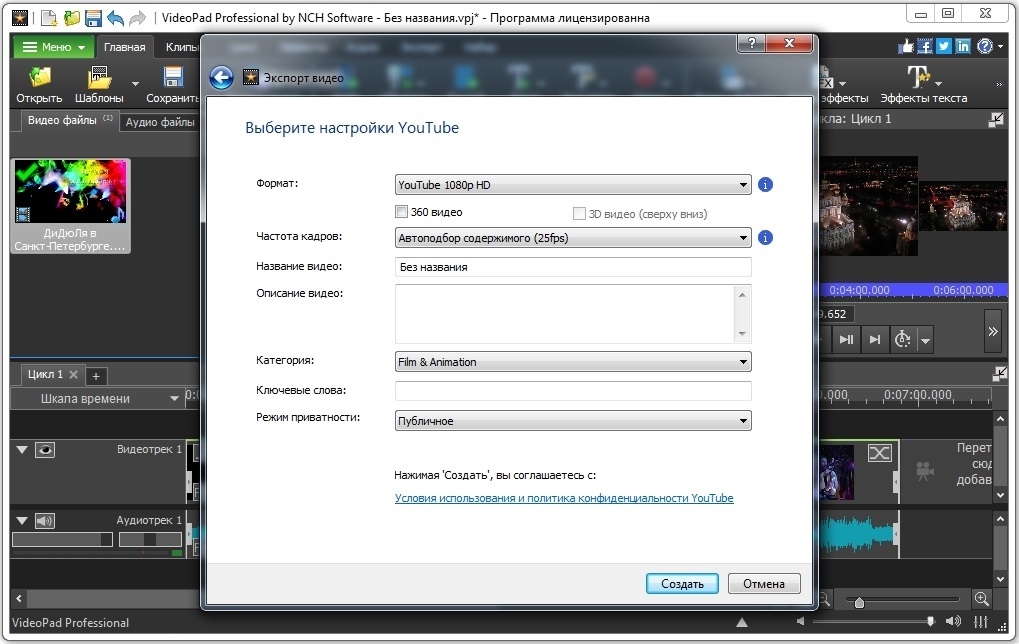The width and height of the screenshot is (1019, 644).
Task: Click the Twitter share icon
Action: (x=944, y=46)
